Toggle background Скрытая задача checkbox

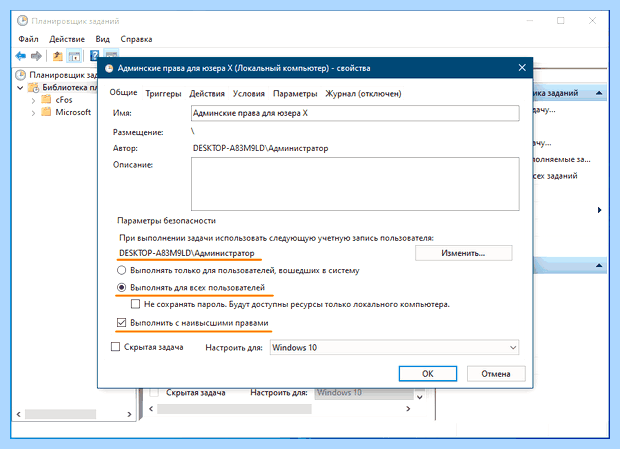pyautogui.click(x=154, y=392)
